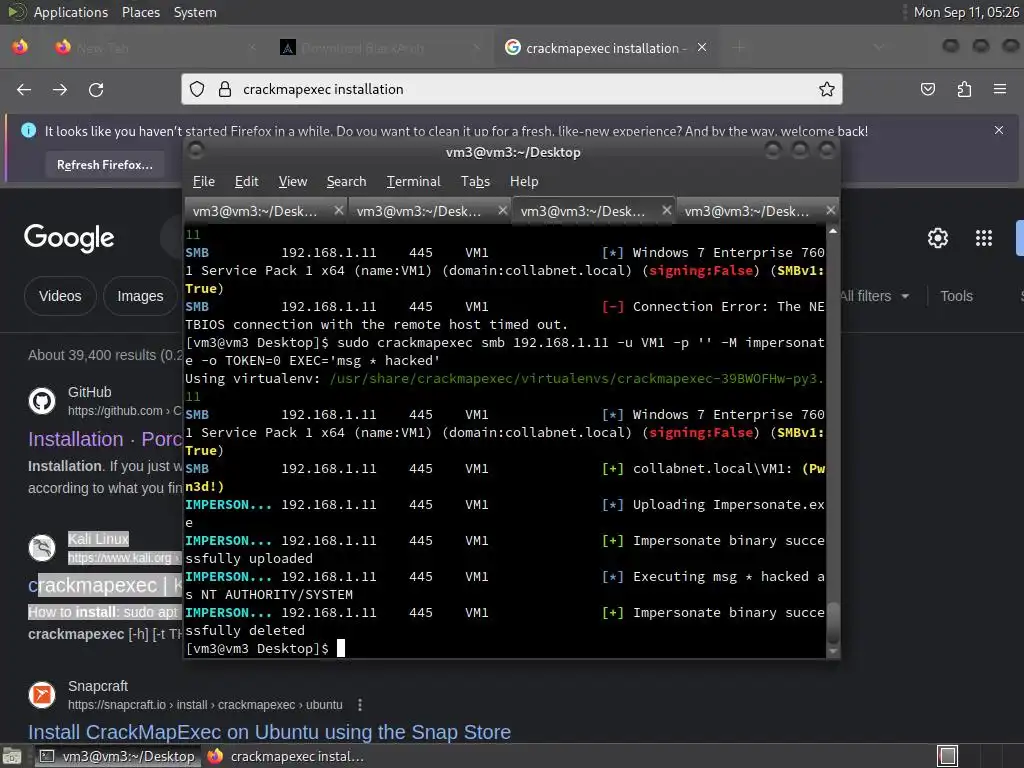This screenshot has height=768, width=1024.
Task: Go back in Firefox history
Action: (24, 89)
